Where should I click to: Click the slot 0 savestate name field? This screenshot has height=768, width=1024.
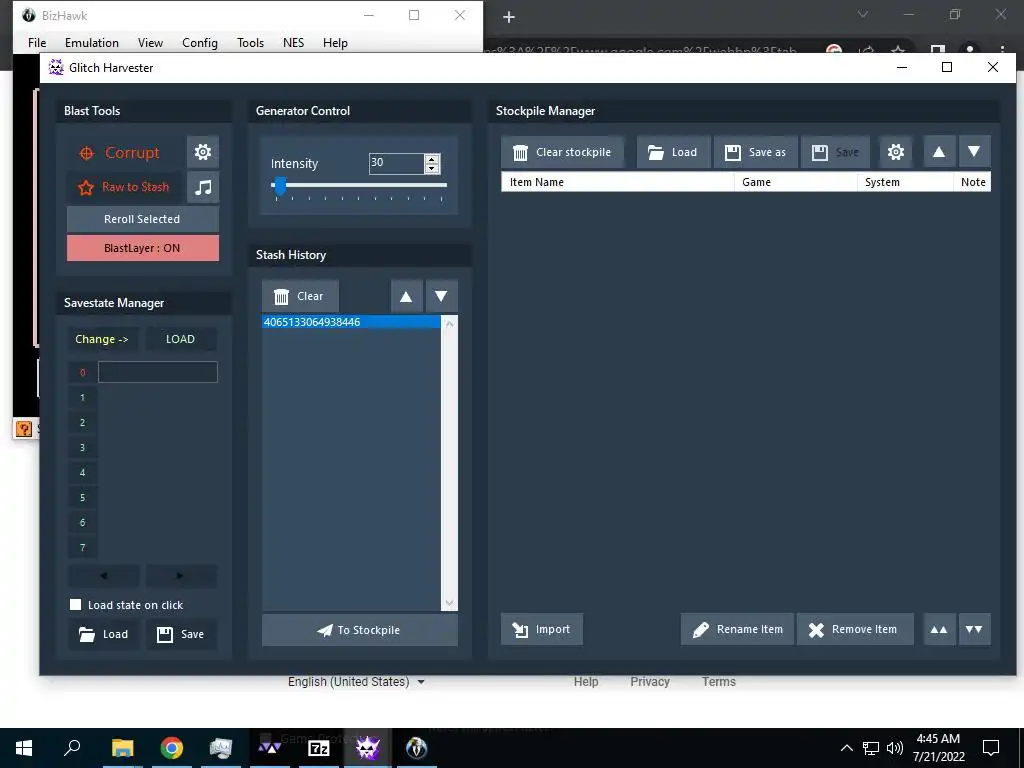pos(157,372)
